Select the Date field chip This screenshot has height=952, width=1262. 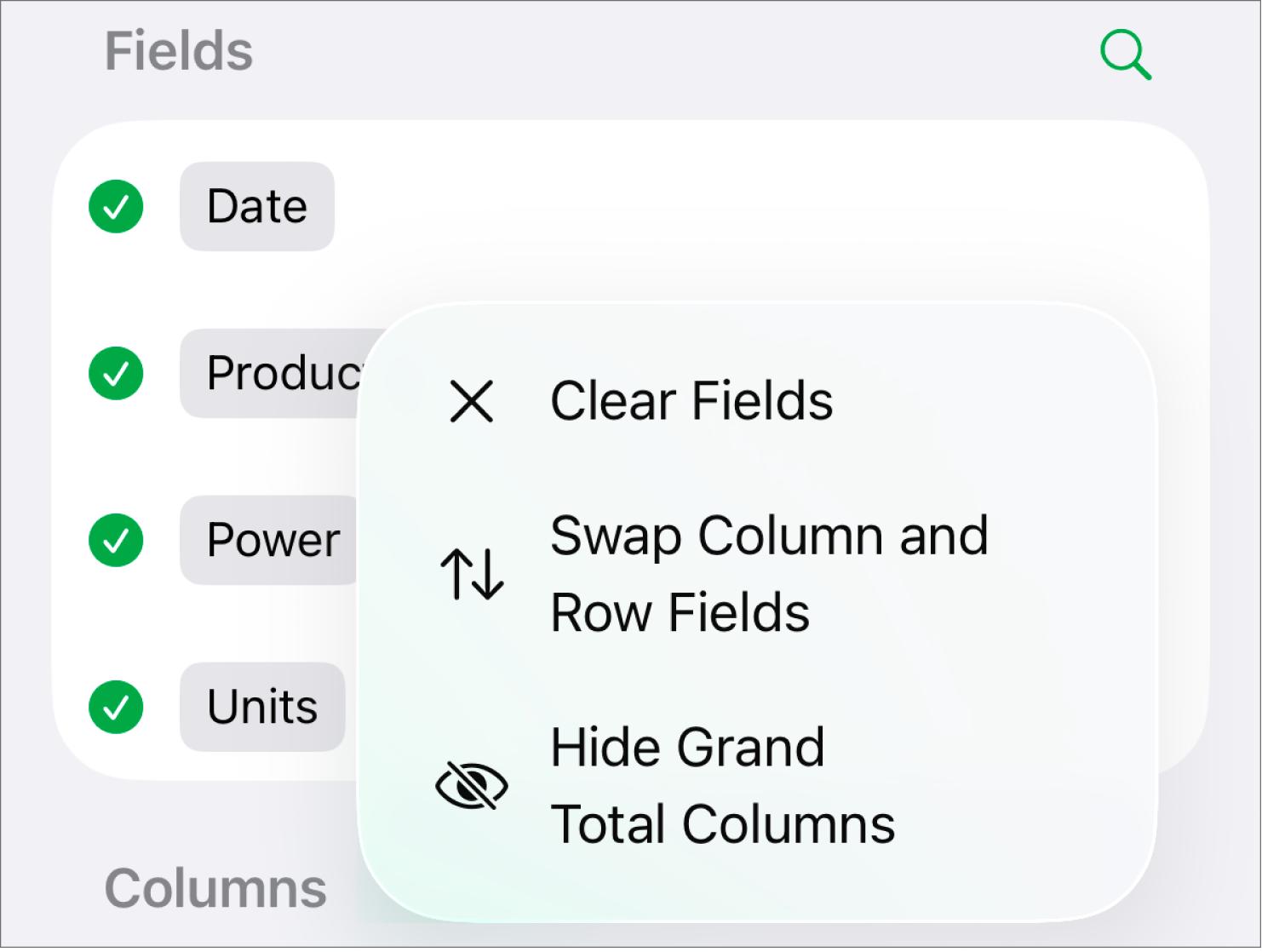[256, 206]
